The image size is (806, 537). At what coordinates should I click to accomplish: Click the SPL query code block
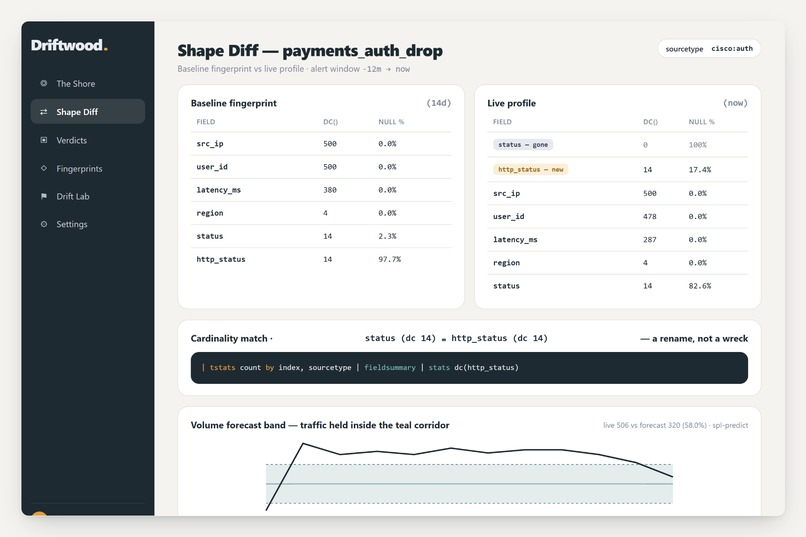469,368
